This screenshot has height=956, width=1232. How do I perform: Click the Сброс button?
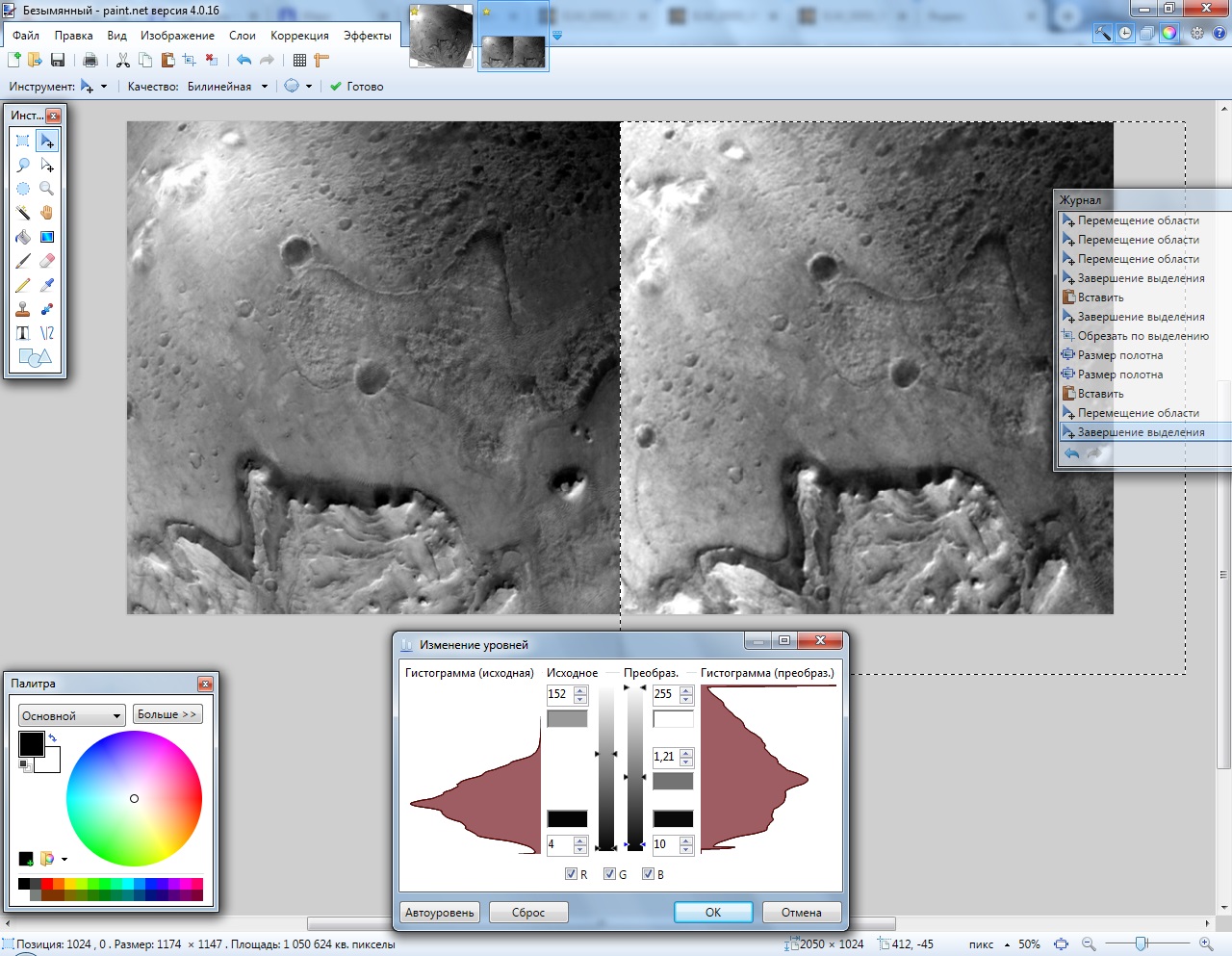(527, 912)
